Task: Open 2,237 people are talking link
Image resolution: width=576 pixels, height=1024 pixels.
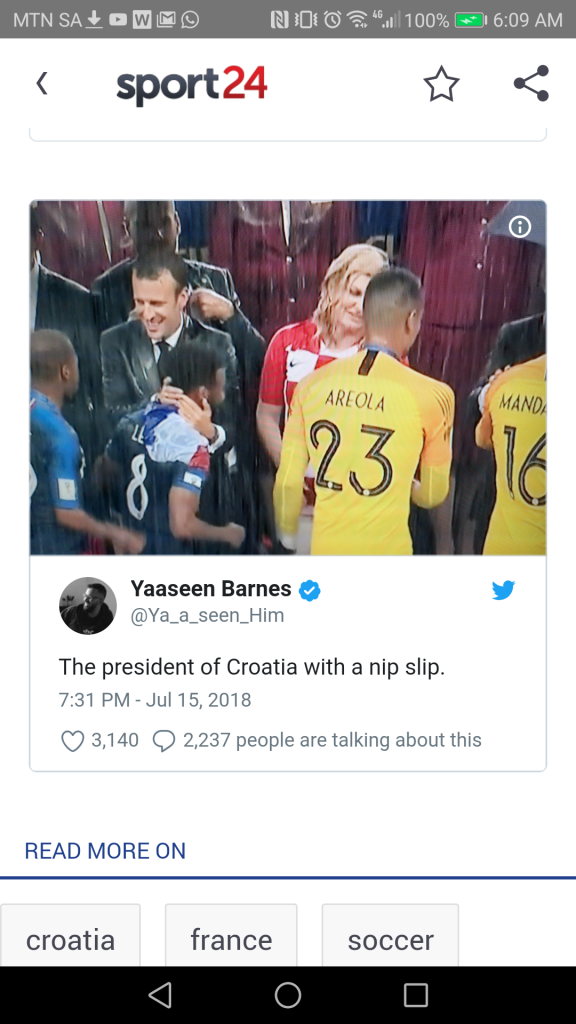Action: pyautogui.click(x=332, y=740)
